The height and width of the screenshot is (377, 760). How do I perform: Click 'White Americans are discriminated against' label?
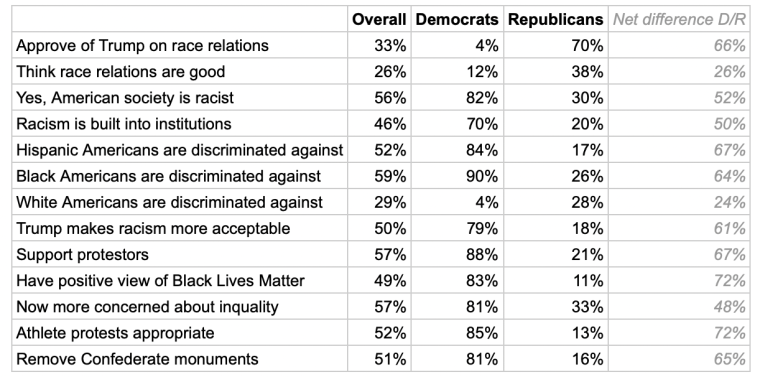pyautogui.click(x=169, y=203)
